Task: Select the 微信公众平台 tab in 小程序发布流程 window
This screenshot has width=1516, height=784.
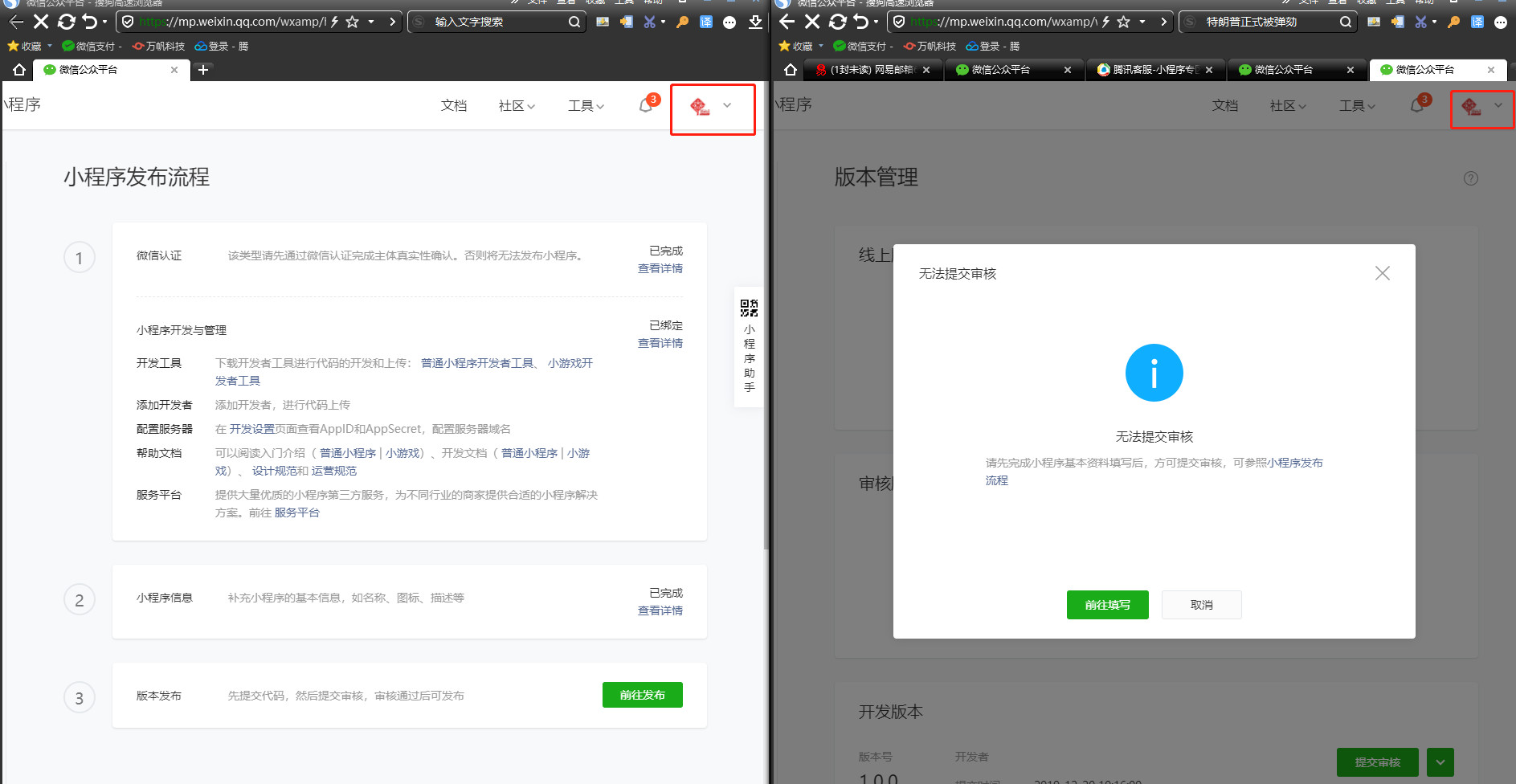Action: pos(111,70)
